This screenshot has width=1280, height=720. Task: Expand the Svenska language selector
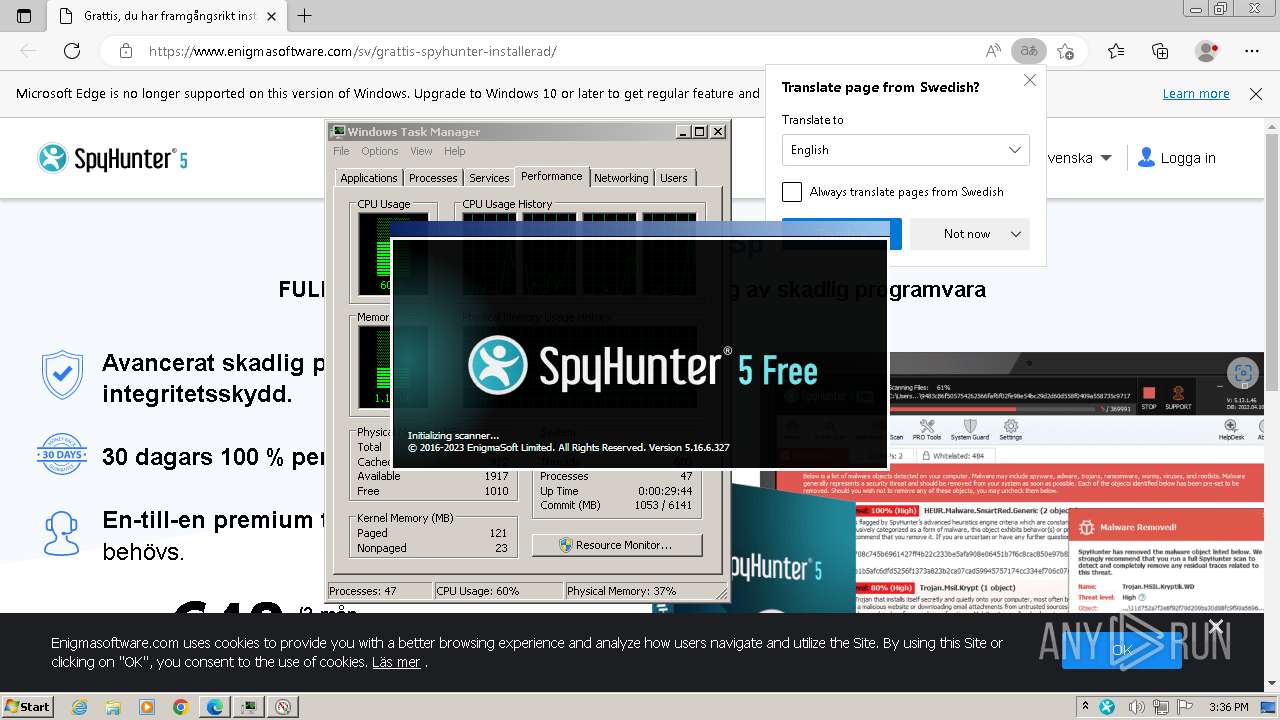click(x=1078, y=158)
